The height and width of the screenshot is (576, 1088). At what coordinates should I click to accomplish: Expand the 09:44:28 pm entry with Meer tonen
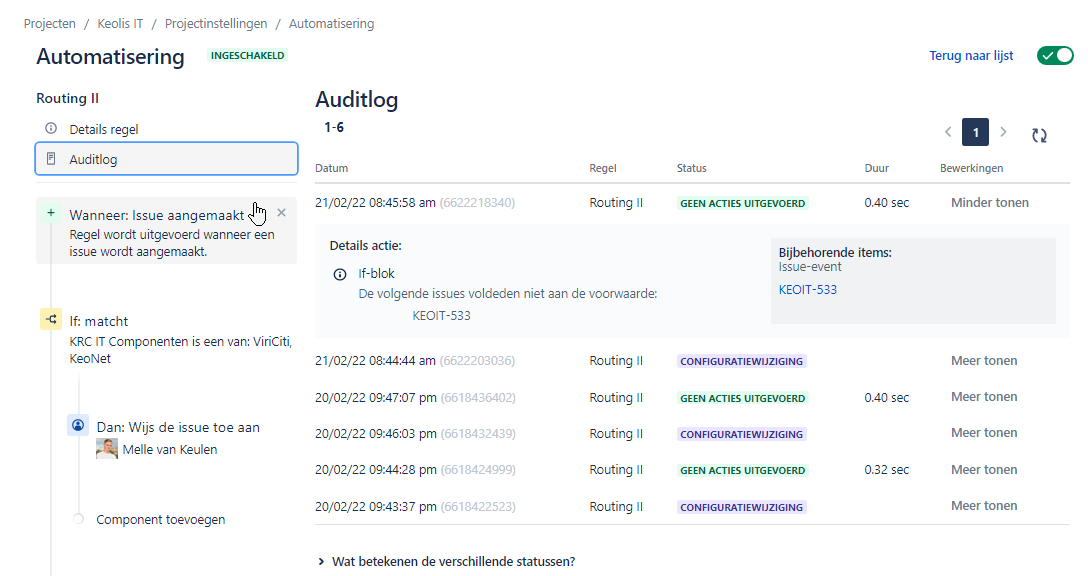click(984, 470)
